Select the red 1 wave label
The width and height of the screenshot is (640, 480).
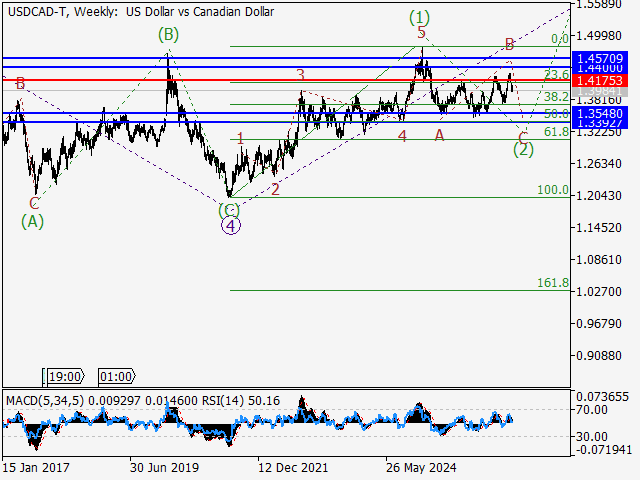tap(240, 139)
